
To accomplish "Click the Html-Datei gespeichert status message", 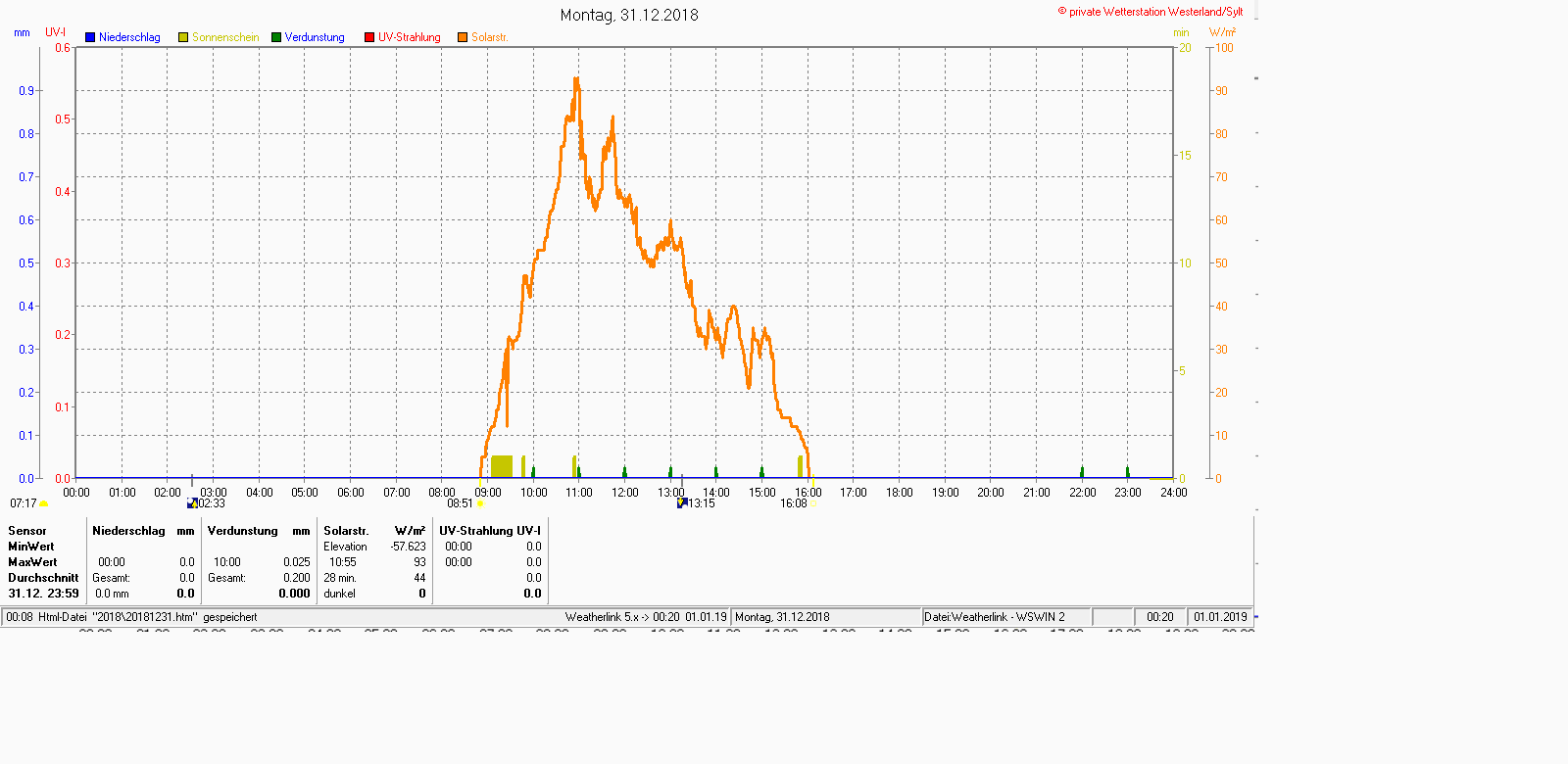I will (x=131, y=617).
